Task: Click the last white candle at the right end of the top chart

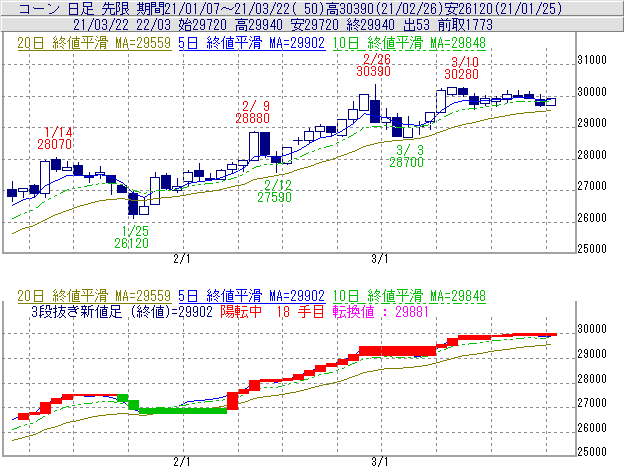Action: (x=551, y=102)
